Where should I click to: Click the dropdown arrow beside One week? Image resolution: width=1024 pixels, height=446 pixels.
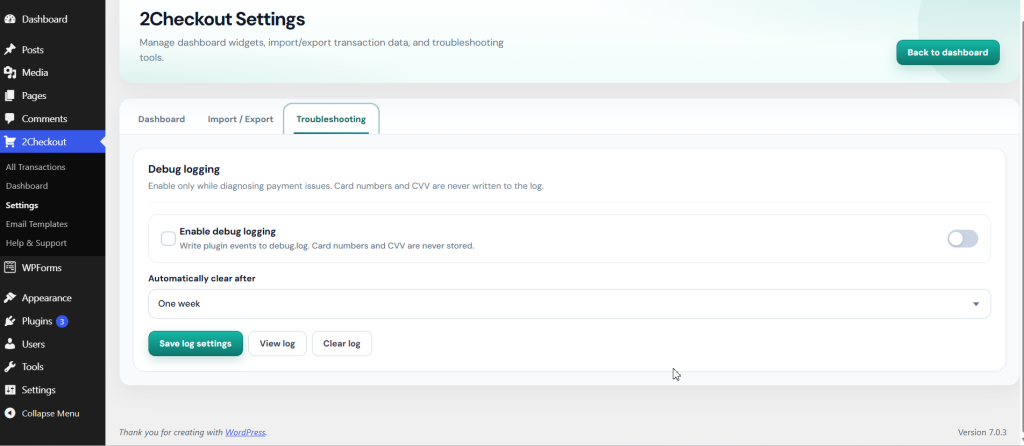point(976,304)
